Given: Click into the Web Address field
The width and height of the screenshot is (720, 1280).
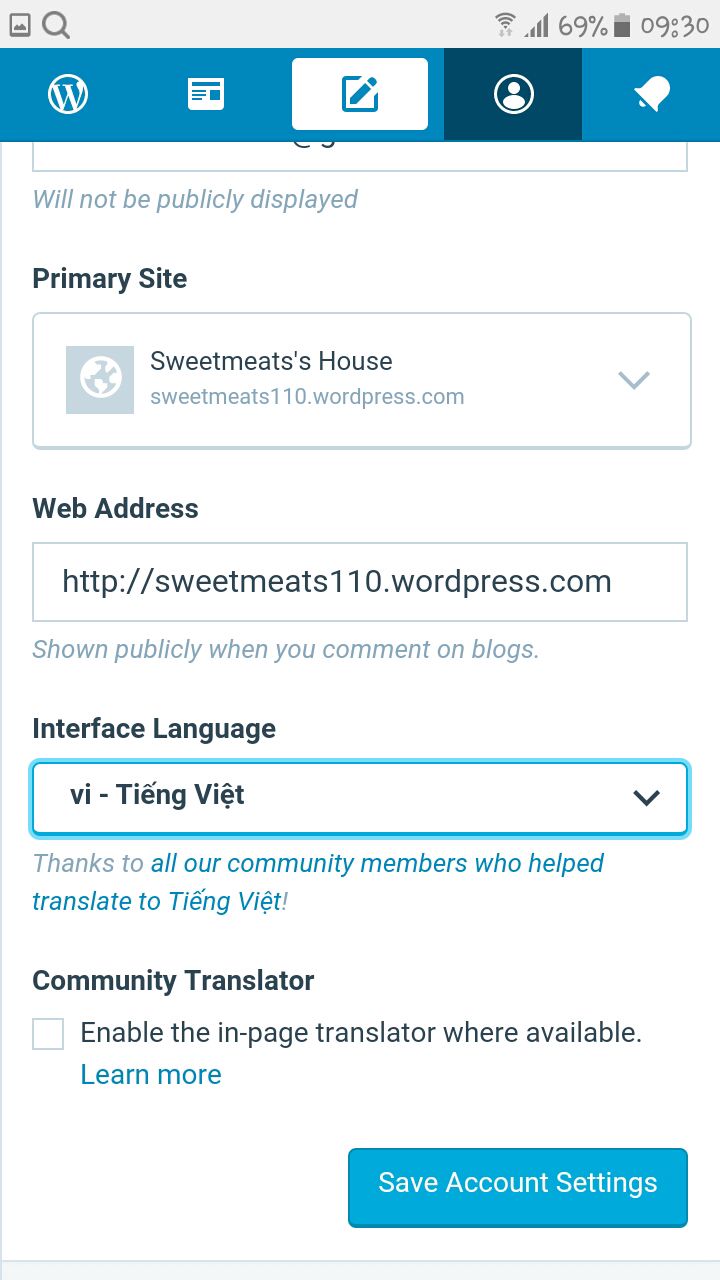Looking at the screenshot, I should pos(360,582).
